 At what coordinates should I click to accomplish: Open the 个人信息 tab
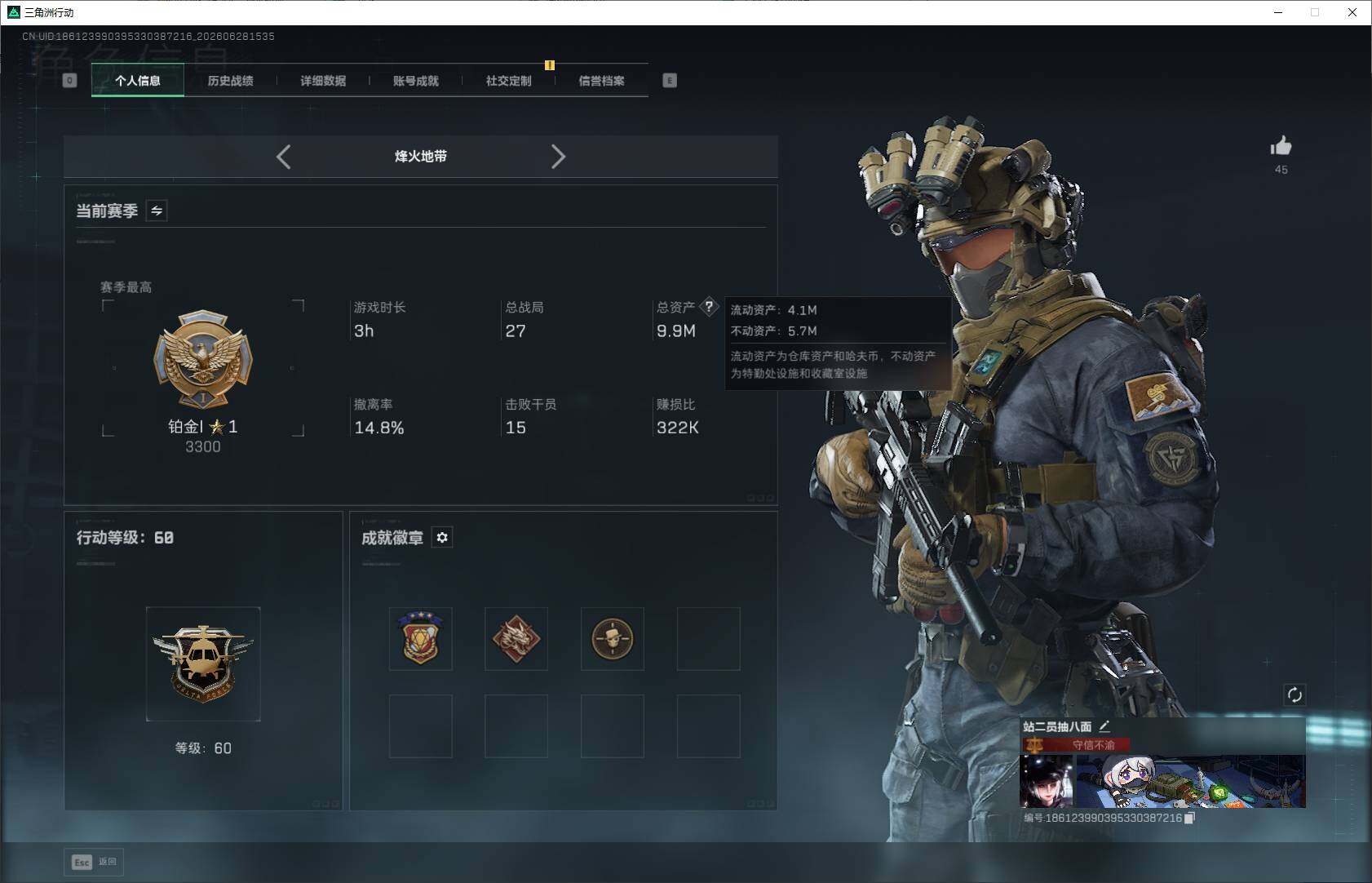(138, 81)
